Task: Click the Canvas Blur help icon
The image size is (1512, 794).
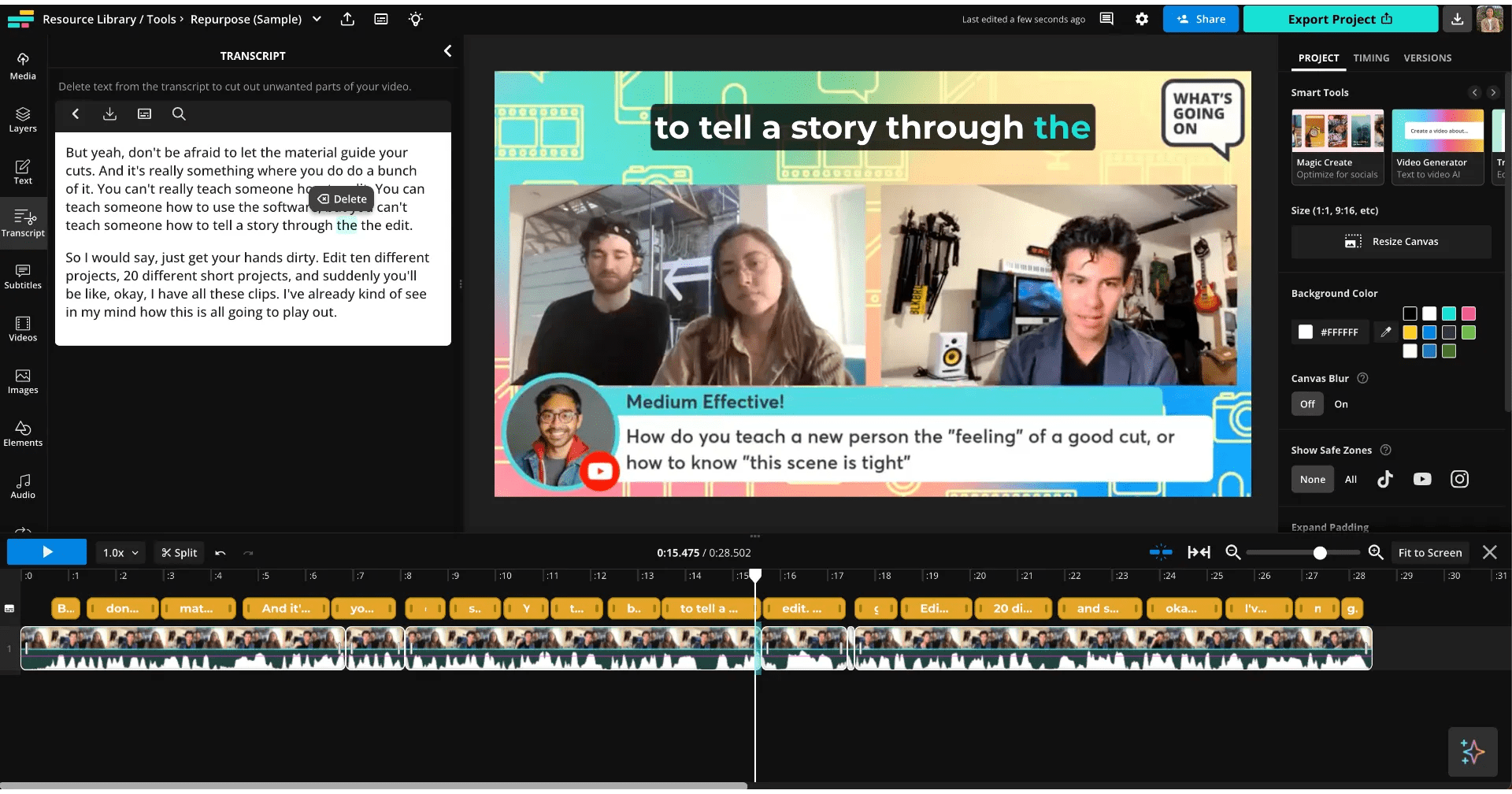Action: click(x=1362, y=378)
